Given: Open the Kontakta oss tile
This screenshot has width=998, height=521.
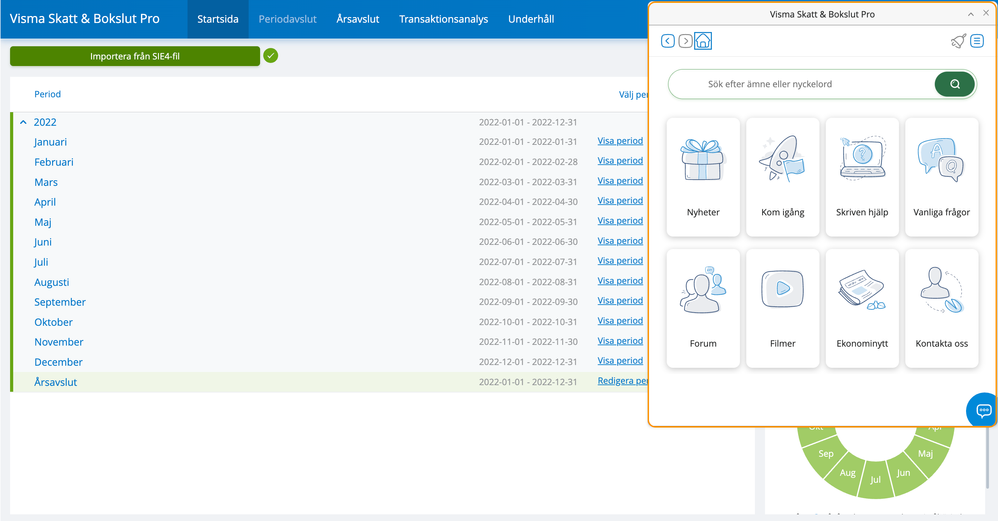Looking at the screenshot, I should point(941,308).
